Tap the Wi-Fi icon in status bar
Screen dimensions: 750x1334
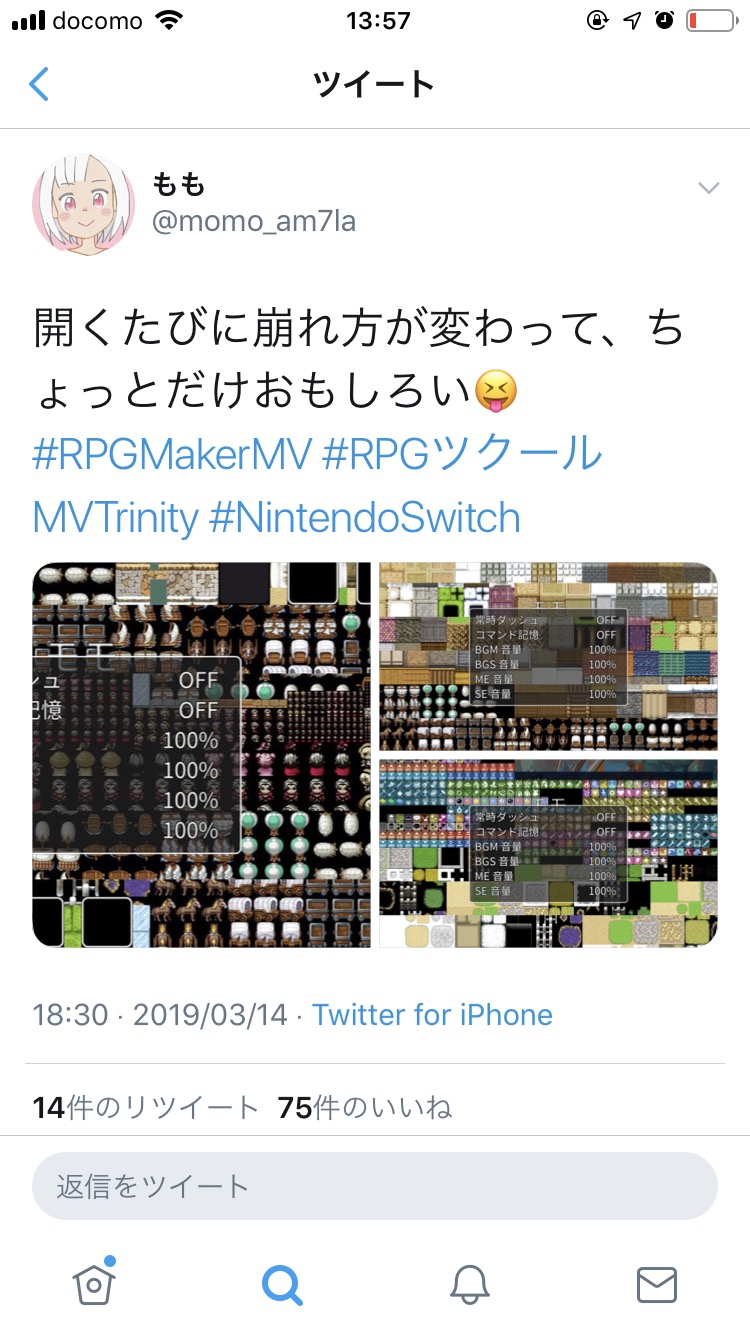[x=170, y=20]
